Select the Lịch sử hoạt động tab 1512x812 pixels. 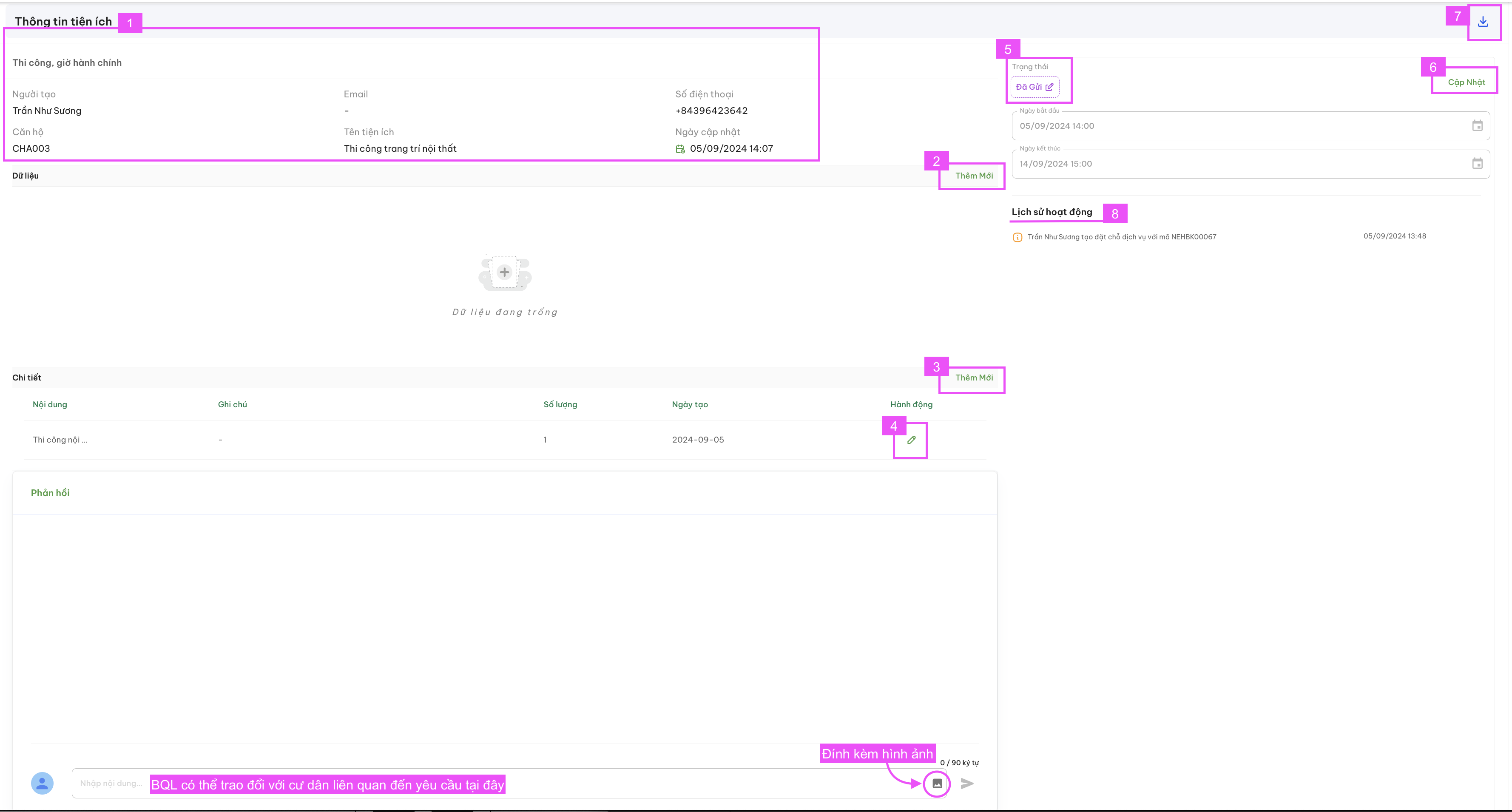point(1052,212)
